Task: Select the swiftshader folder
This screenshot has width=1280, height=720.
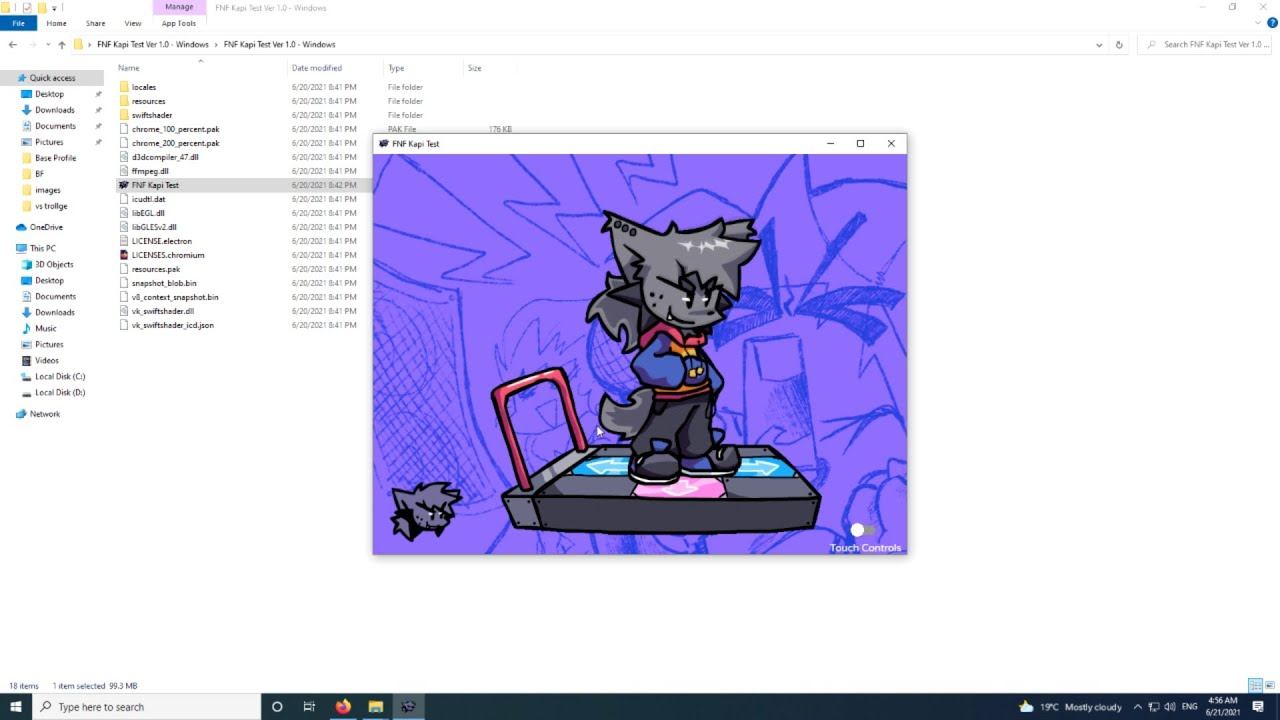Action: click(x=152, y=115)
